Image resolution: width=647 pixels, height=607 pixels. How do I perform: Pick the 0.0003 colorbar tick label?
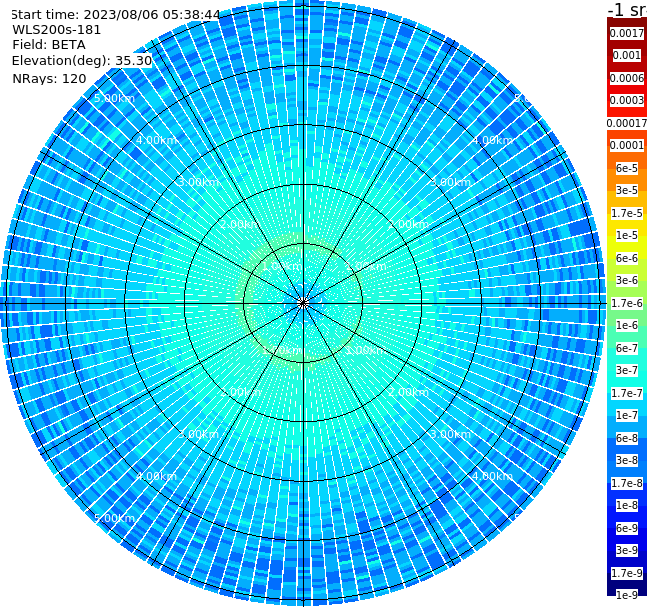pyautogui.click(x=627, y=100)
